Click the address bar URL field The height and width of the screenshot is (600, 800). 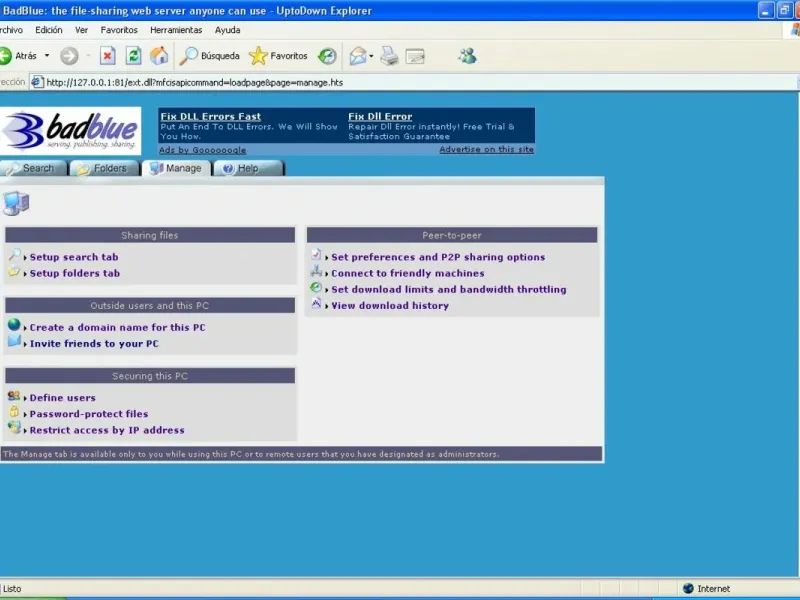click(413, 83)
